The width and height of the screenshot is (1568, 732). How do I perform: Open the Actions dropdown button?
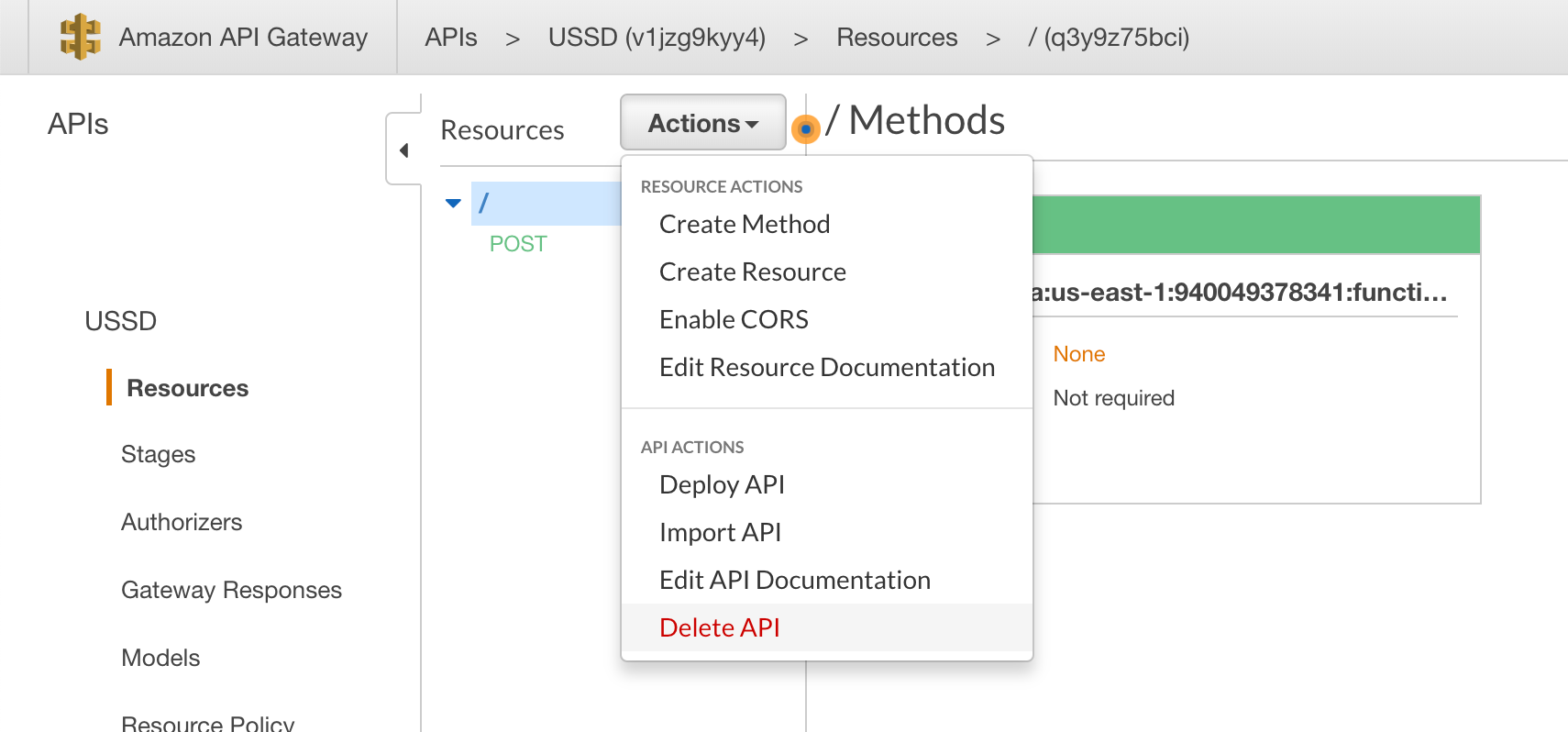point(703,122)
